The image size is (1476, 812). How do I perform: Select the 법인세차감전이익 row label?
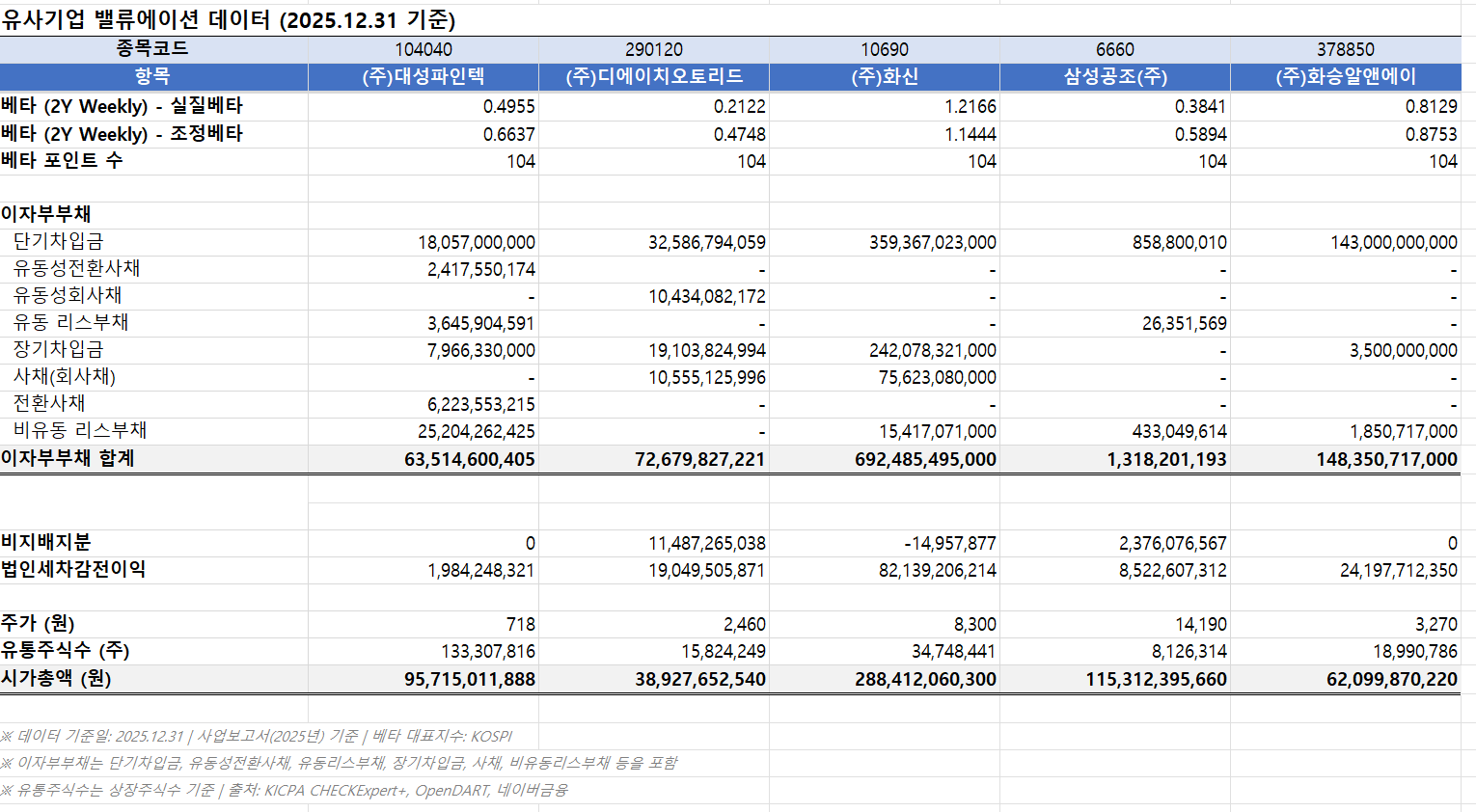(x=73, y=569)
